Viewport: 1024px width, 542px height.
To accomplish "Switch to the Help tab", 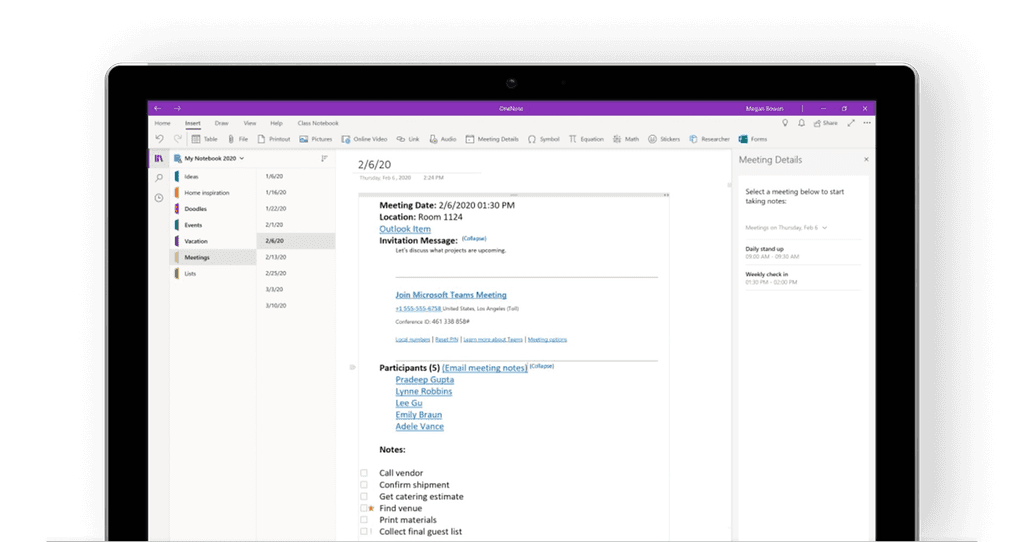I will (x=276, y=123).
